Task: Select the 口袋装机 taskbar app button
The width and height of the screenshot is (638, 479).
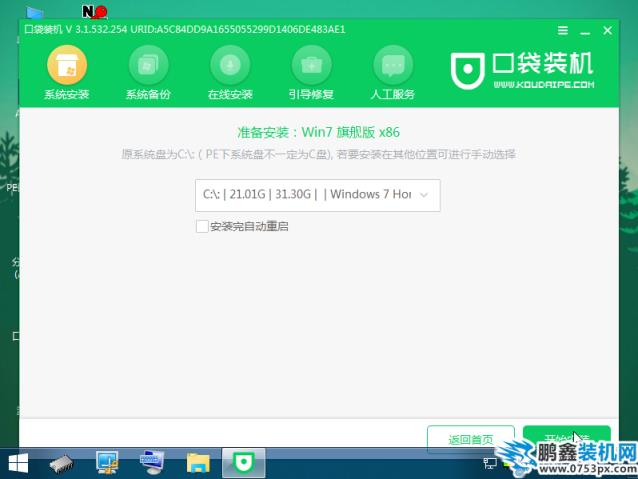Action: pos(244,463)
